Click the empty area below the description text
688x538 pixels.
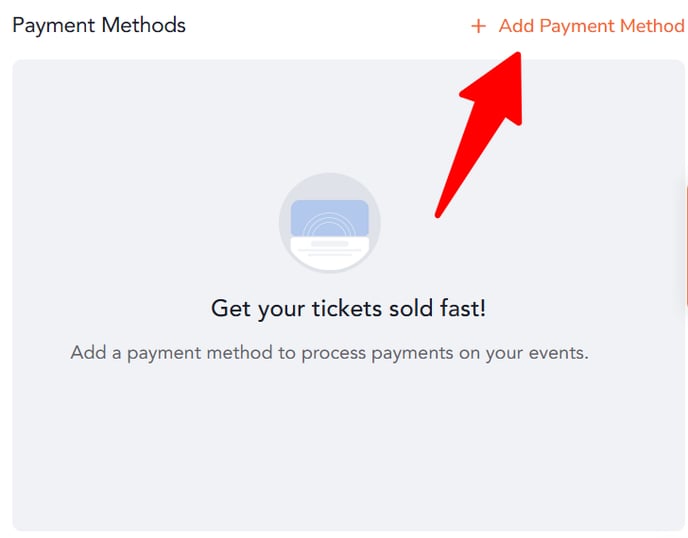click(348, 443)
